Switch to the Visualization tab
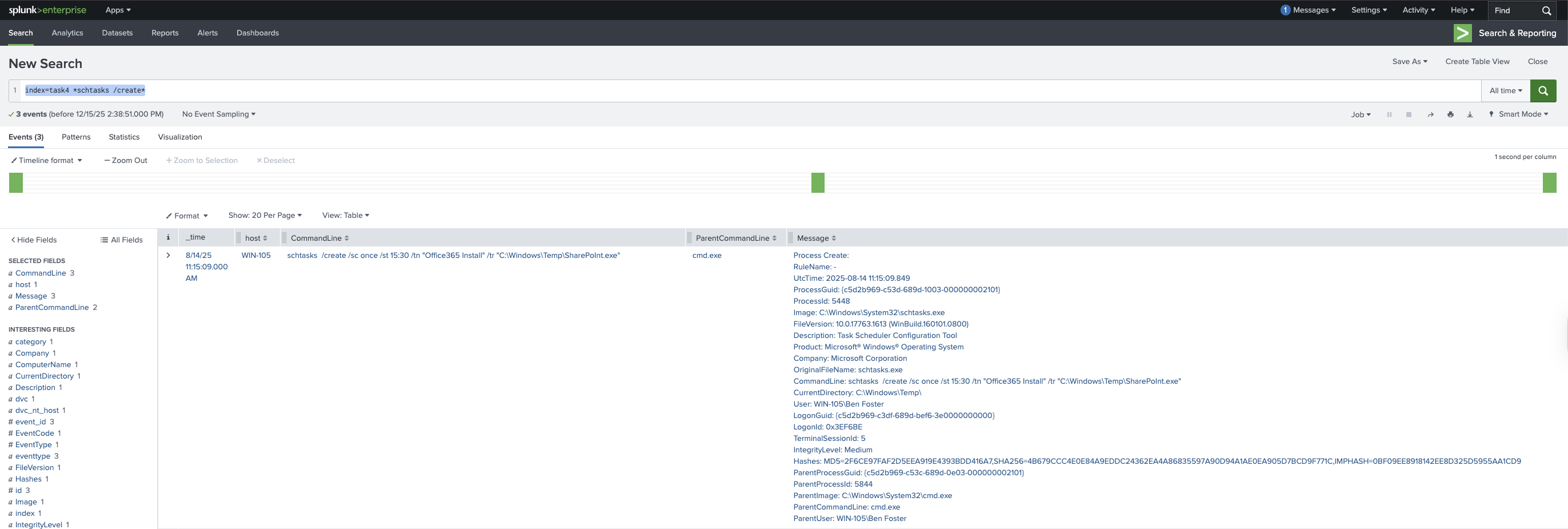This screenshot has height=529, width=1568. [x=180, y=137]
